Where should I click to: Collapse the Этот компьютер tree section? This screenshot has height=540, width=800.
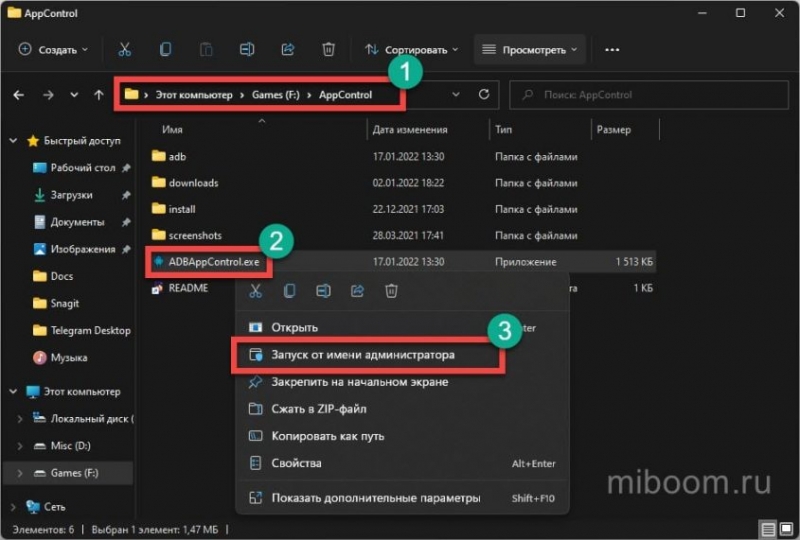13,391
